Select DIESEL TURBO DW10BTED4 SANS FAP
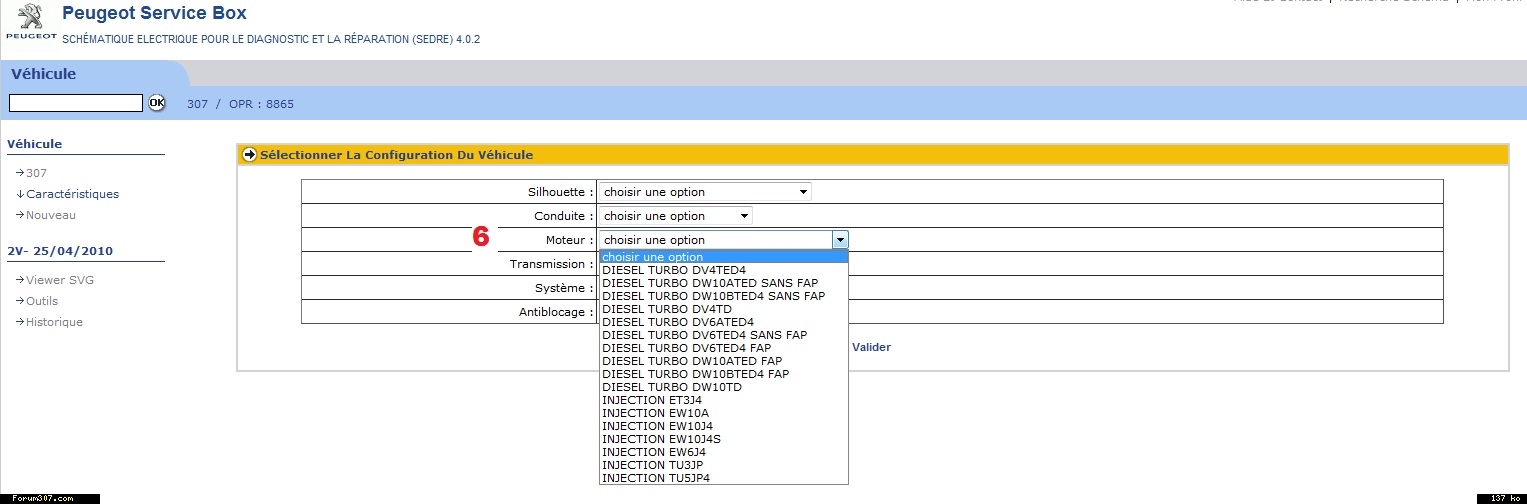Image resolution: width=1527 pixels, height=504 pixels. [723, 296]
